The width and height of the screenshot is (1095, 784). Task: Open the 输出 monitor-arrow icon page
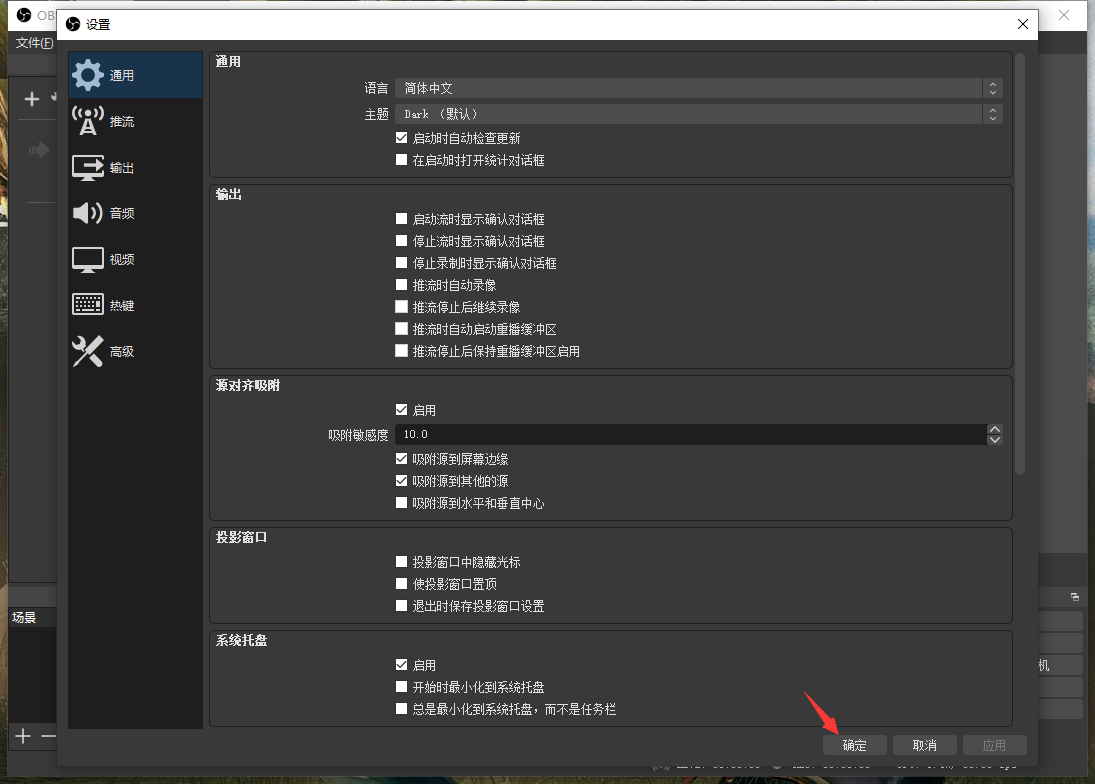88,168
